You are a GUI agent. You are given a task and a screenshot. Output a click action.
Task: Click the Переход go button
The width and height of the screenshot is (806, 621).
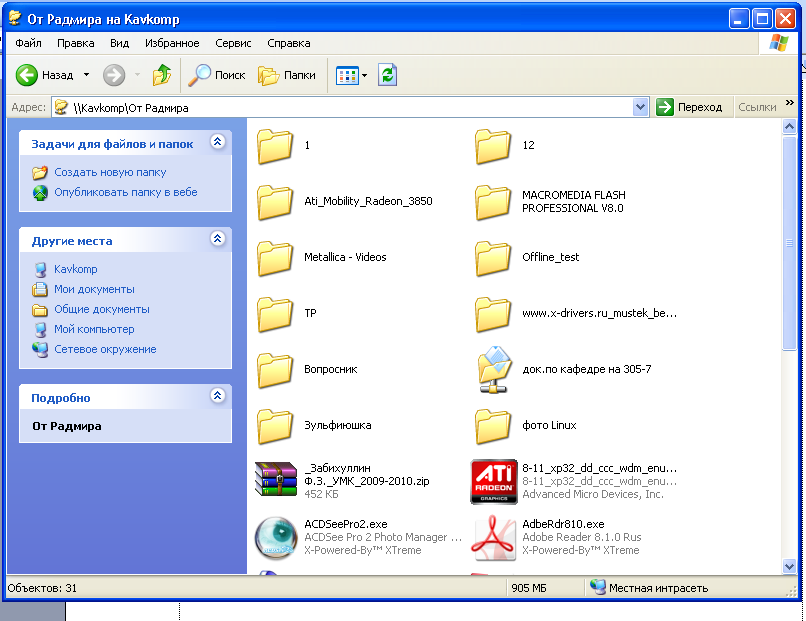[690, 107]
